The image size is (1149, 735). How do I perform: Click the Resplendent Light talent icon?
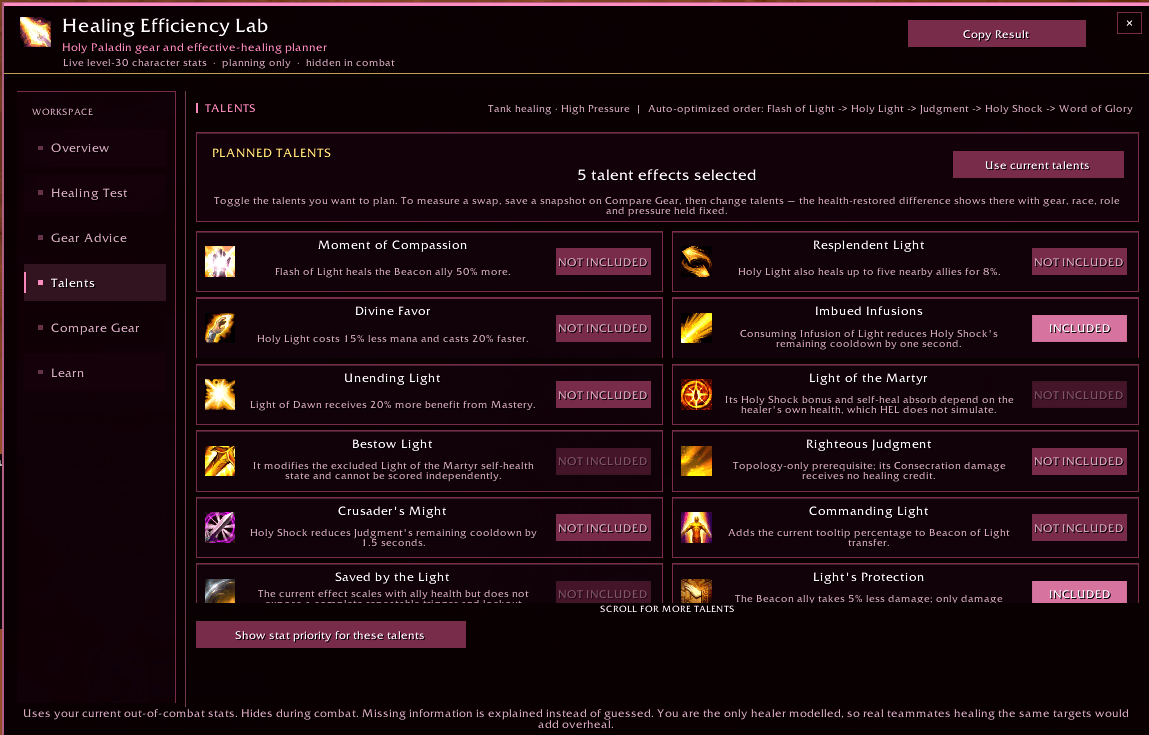point(696,262)
